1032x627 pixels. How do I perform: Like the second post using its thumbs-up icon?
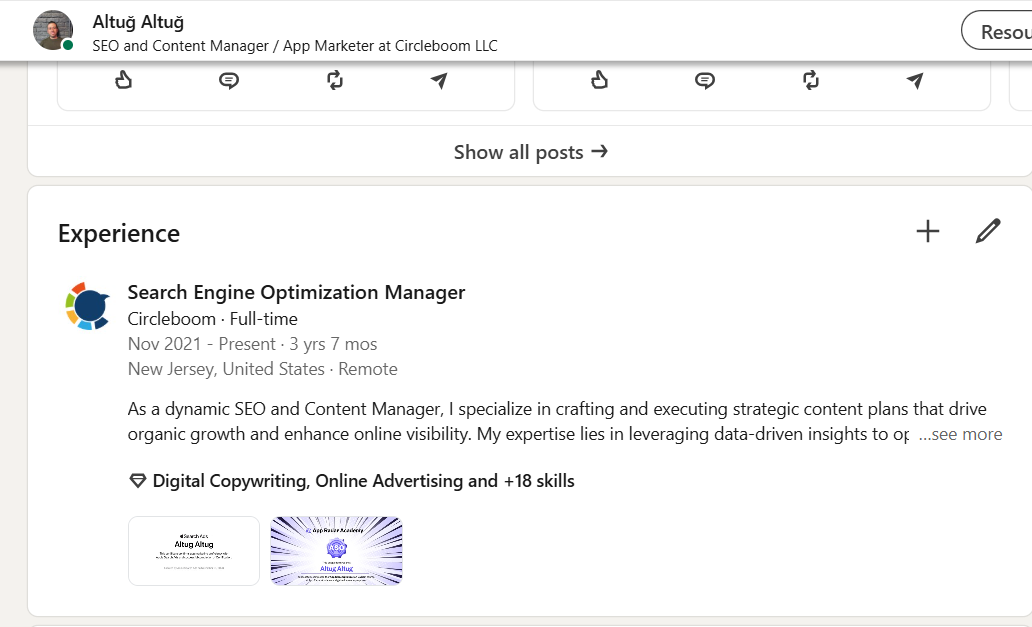tap(598, 79)
